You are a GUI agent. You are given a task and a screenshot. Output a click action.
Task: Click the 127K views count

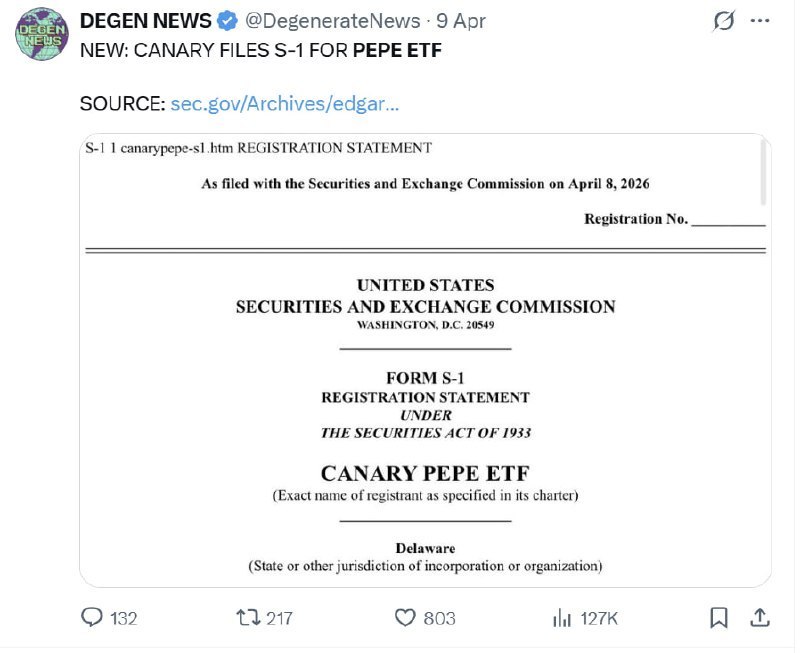[x=599, y=619]
